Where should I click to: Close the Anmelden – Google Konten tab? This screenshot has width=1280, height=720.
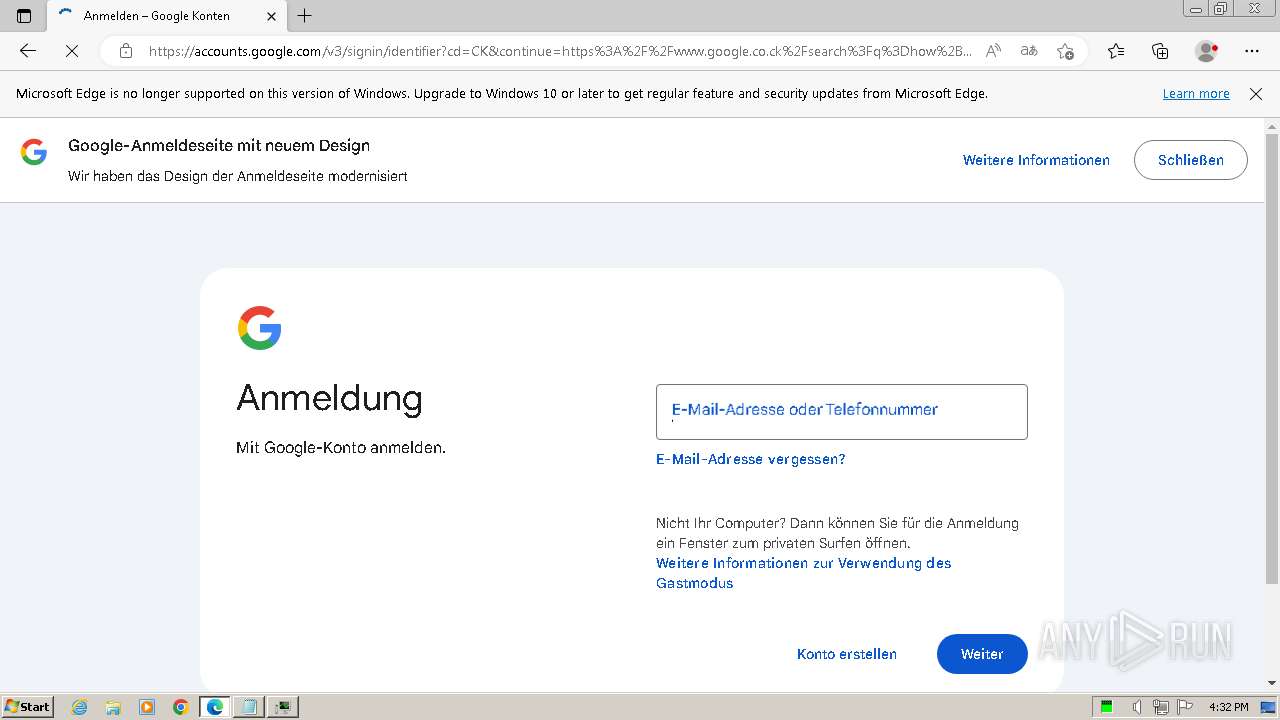[x=271, y=16]
